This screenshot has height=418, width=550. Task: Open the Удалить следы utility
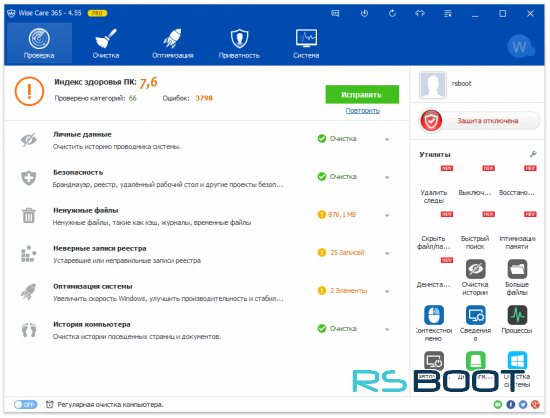point(434,185)
